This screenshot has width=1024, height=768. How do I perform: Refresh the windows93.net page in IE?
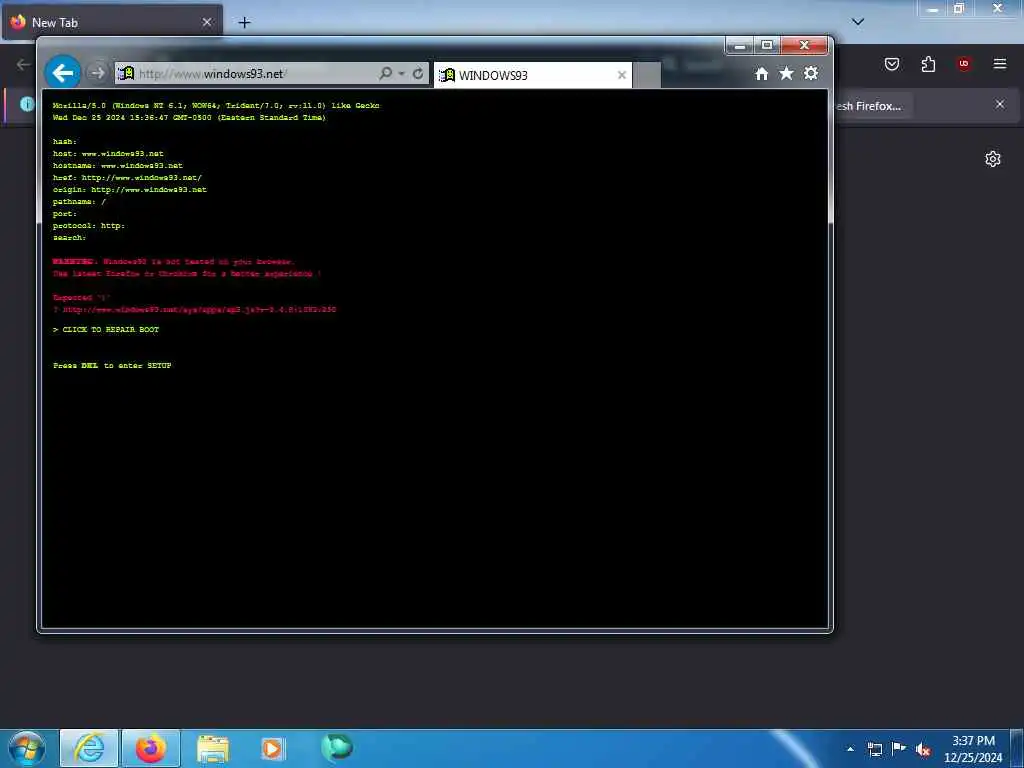click(x=418, y=73)
